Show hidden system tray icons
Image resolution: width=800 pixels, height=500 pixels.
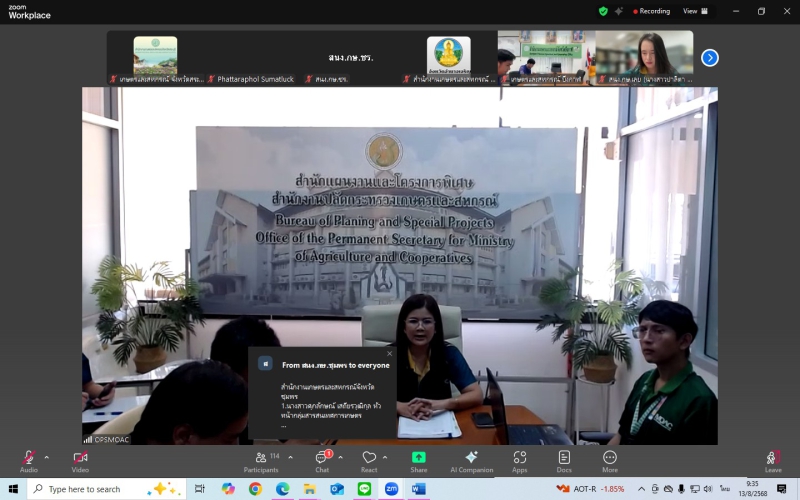pyautogui.click(x=641, y=489)
